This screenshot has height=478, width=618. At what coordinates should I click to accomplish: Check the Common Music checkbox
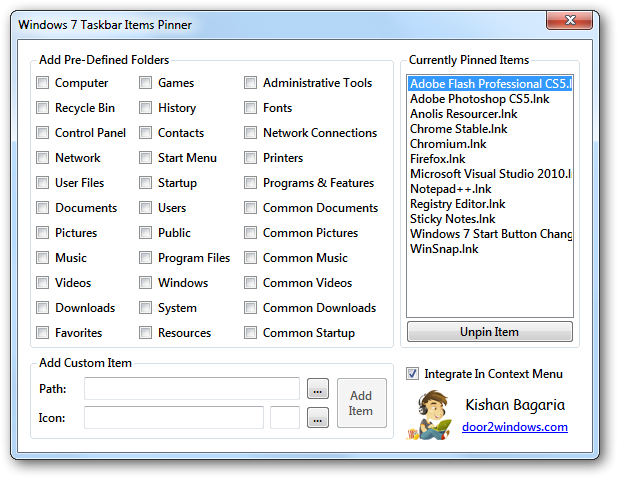click(x=250, y=258)
